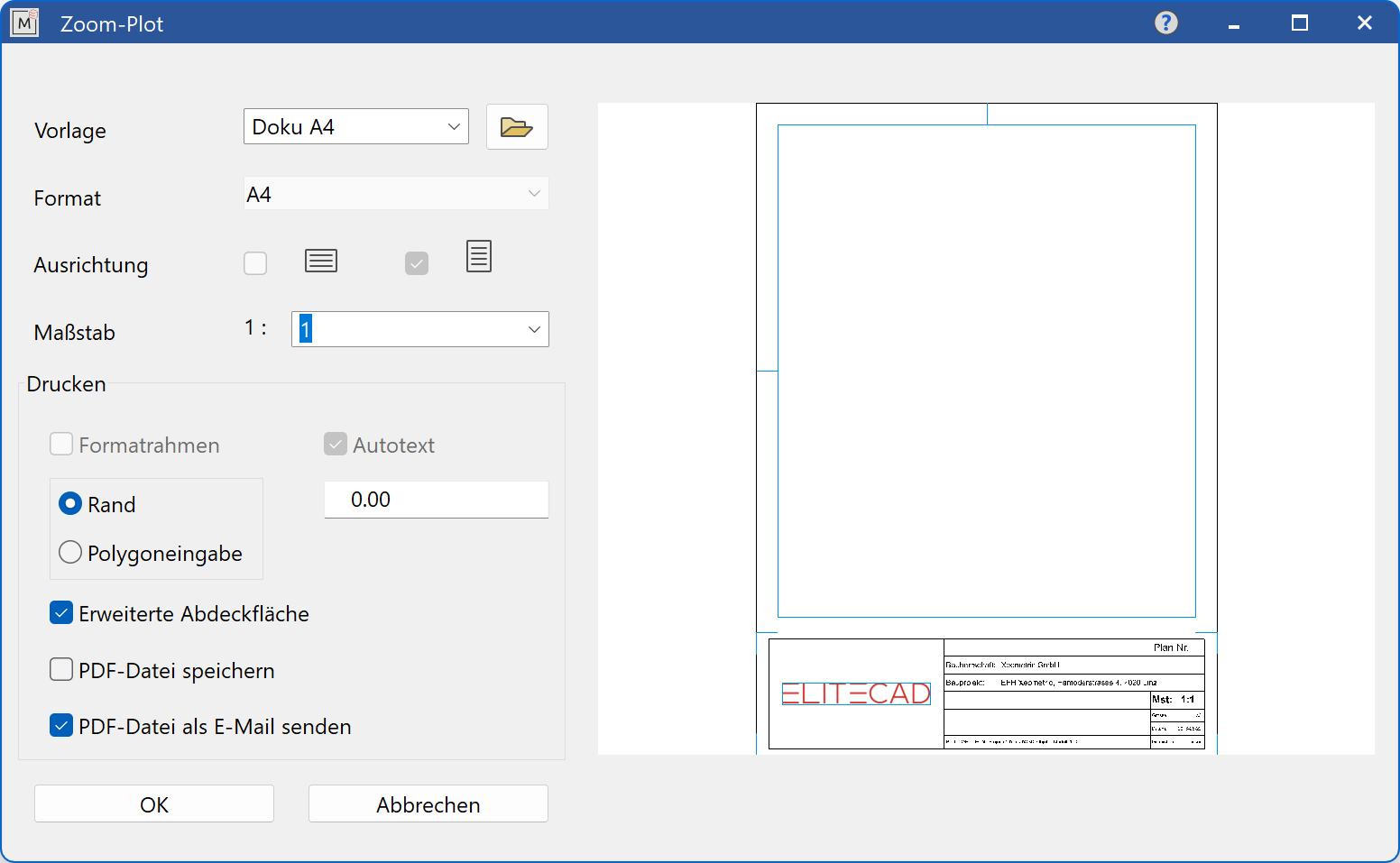Click the portrait orientation page icon
The width and height of the screenshot is (1400, 863).
(x=478, y=257)
